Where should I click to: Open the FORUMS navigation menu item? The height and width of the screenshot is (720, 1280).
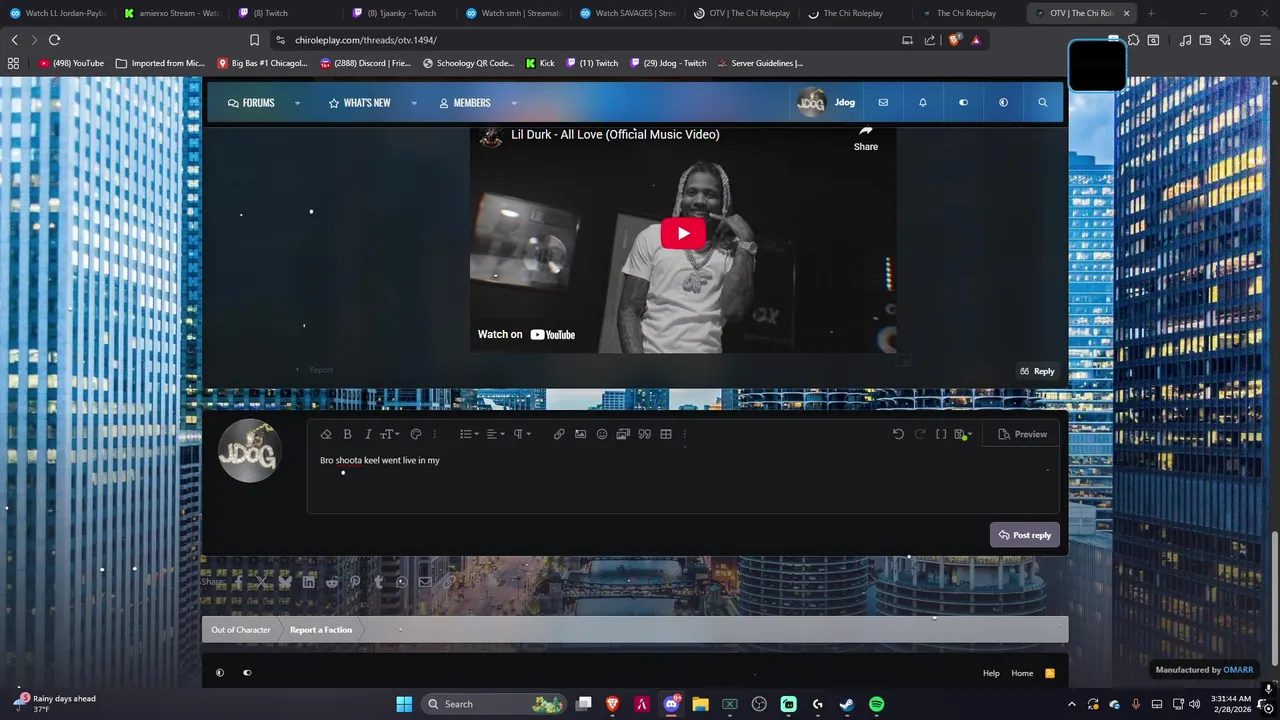click(251, 102)
